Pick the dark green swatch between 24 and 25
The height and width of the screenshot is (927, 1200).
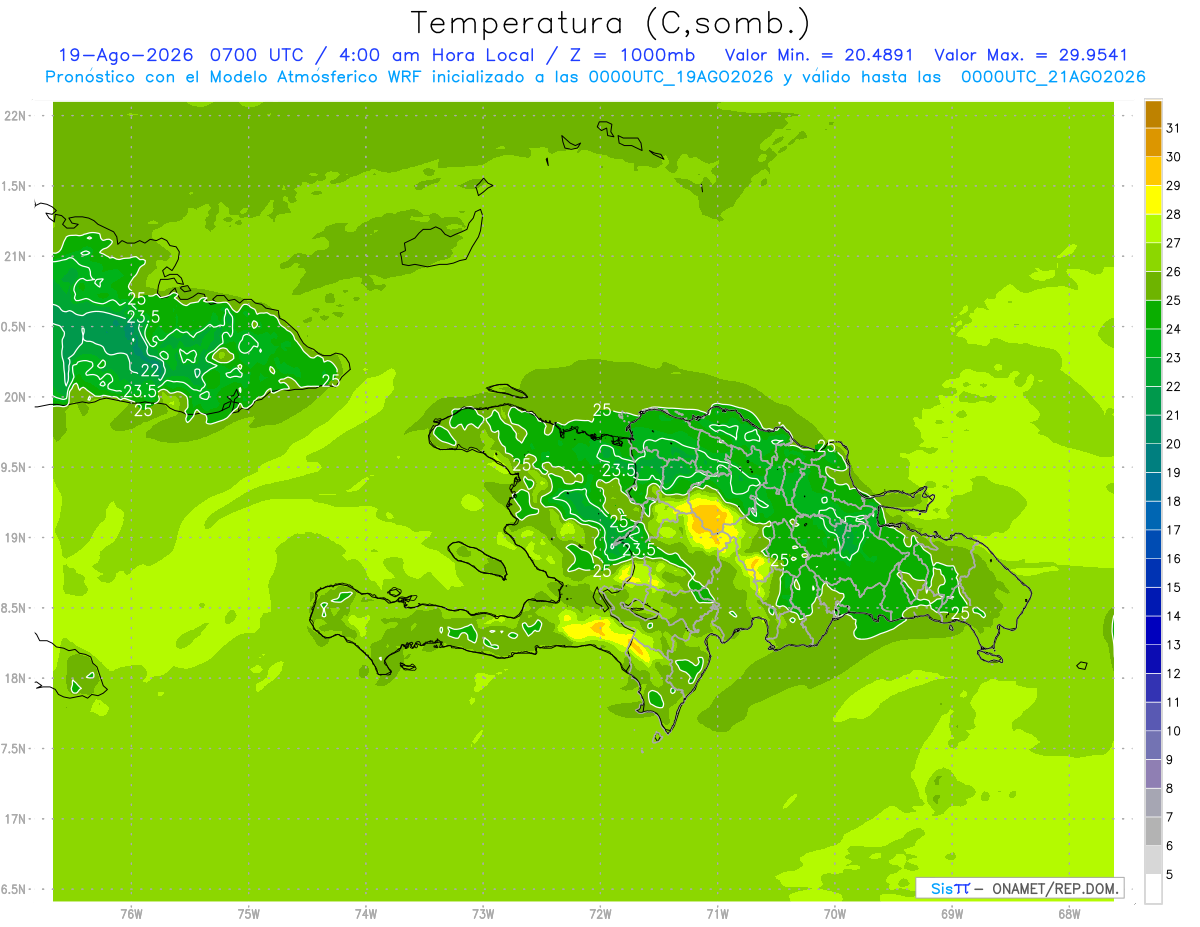coord(1153,315)
